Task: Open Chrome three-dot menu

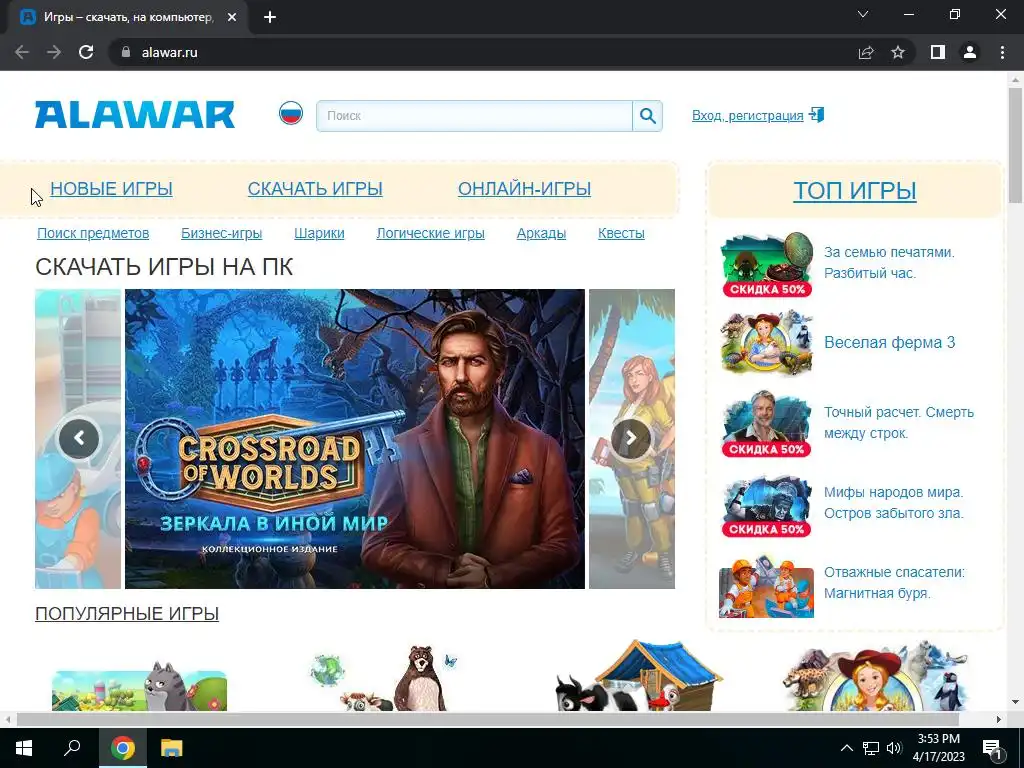Action: tap(1002, 52)
